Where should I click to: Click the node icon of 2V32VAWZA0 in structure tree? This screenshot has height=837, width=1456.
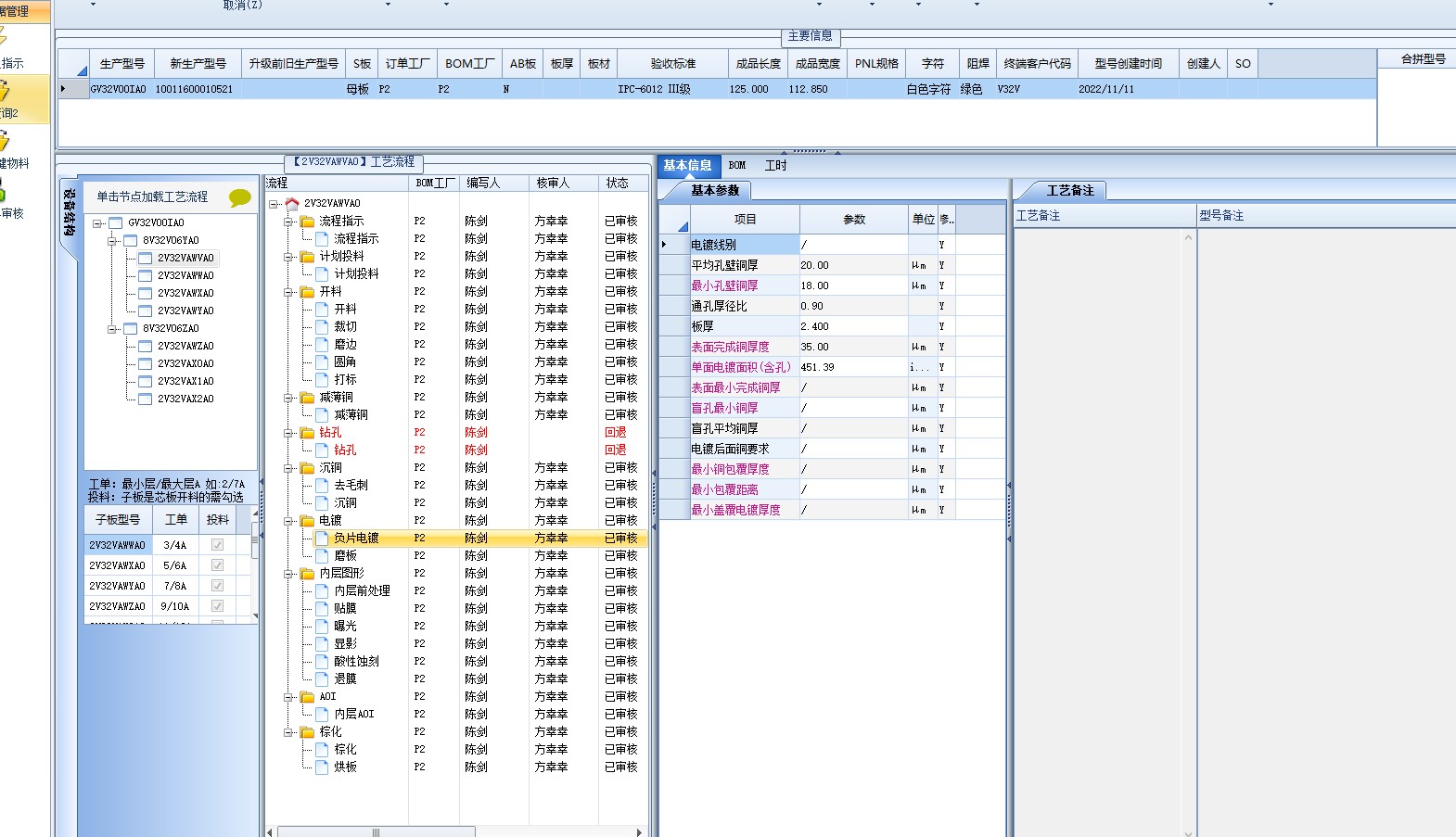point(145,346)
